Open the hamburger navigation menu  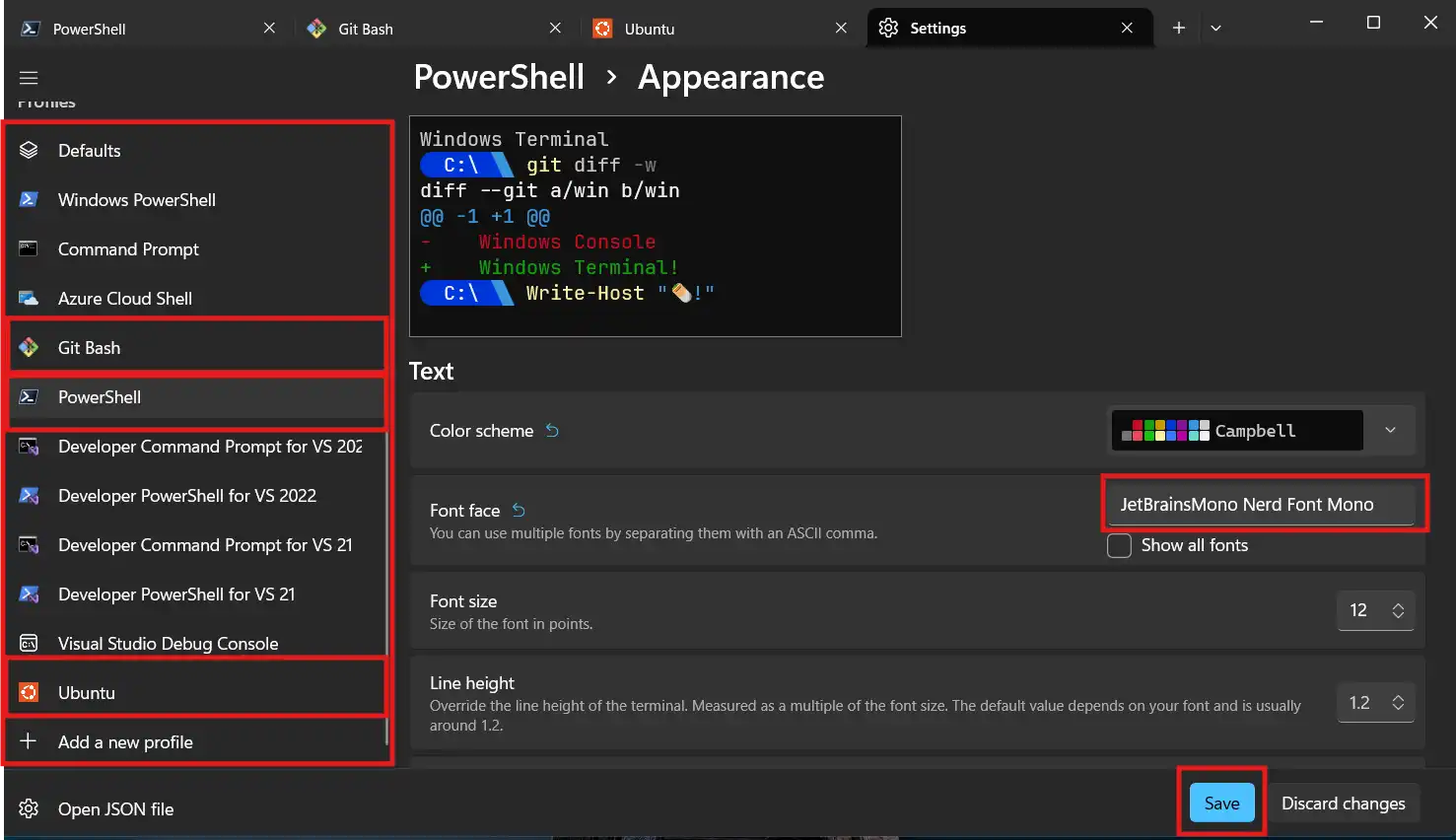pyautogui.click(x=29, y=78)
